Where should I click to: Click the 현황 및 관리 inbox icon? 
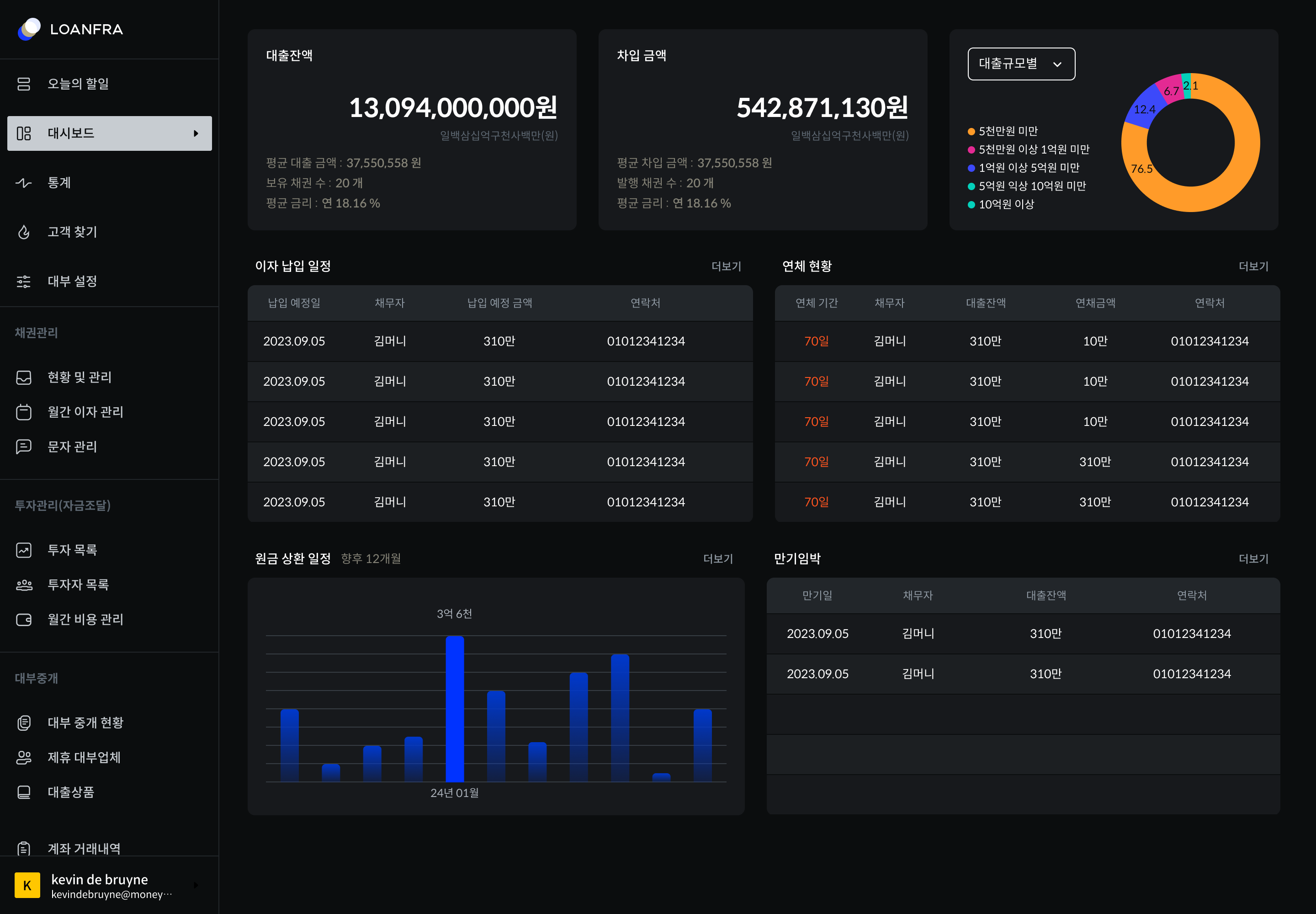click(23, 377)
